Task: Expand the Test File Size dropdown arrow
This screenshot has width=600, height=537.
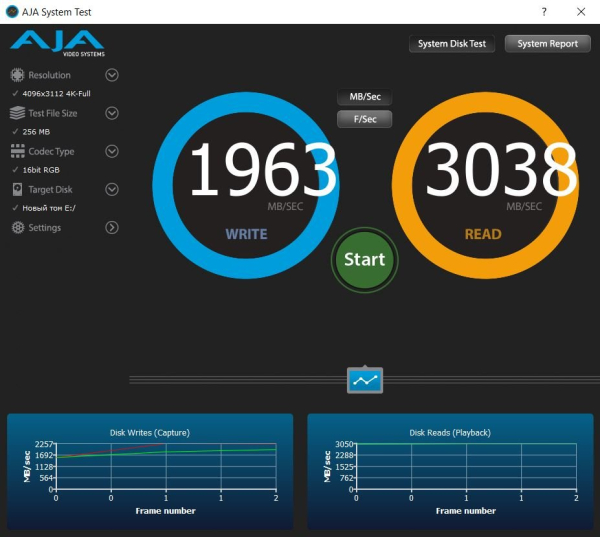Action: pos(112,113)
